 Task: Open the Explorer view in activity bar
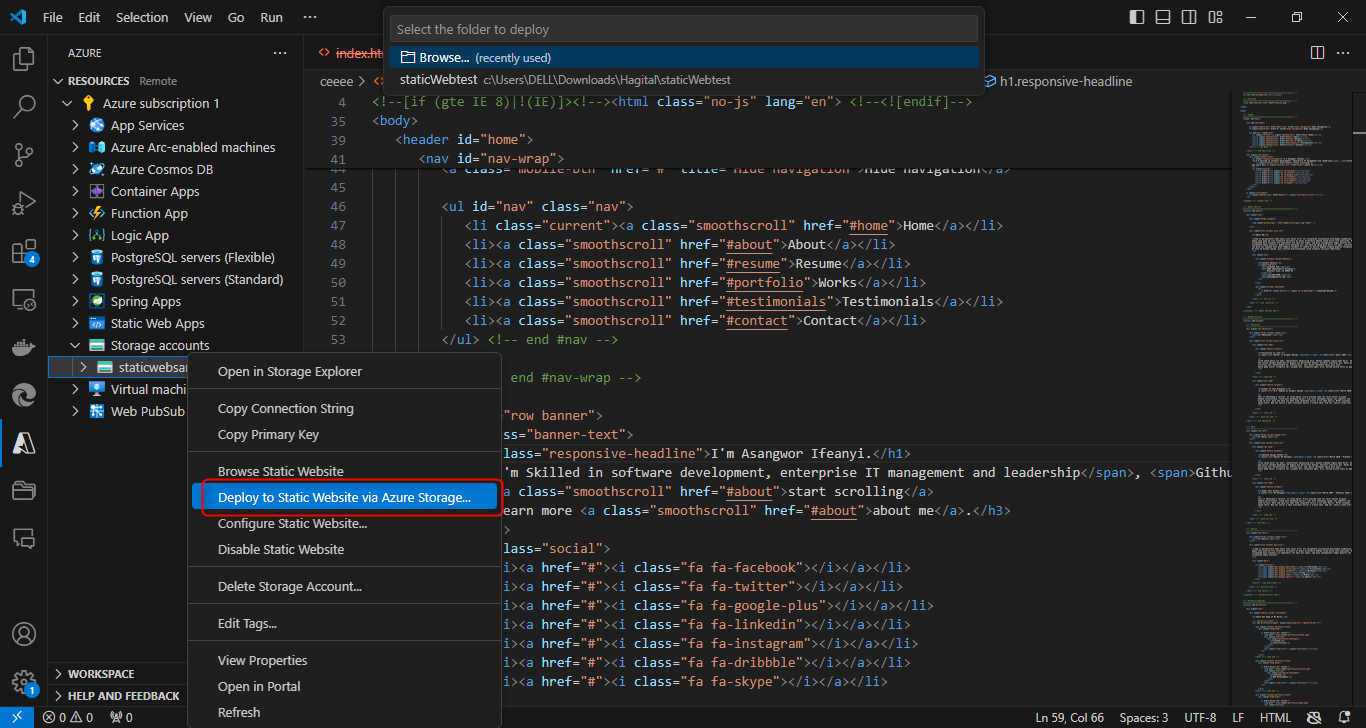23,59
